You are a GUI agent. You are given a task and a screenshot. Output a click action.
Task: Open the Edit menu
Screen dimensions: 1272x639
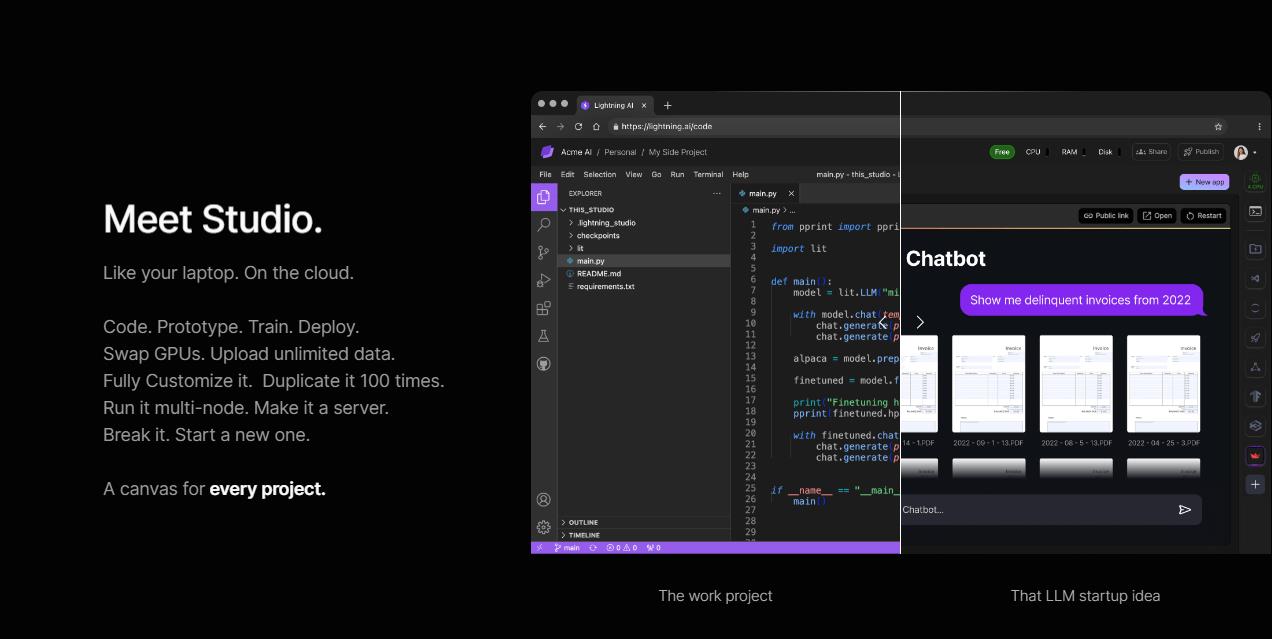pos(567,174)
